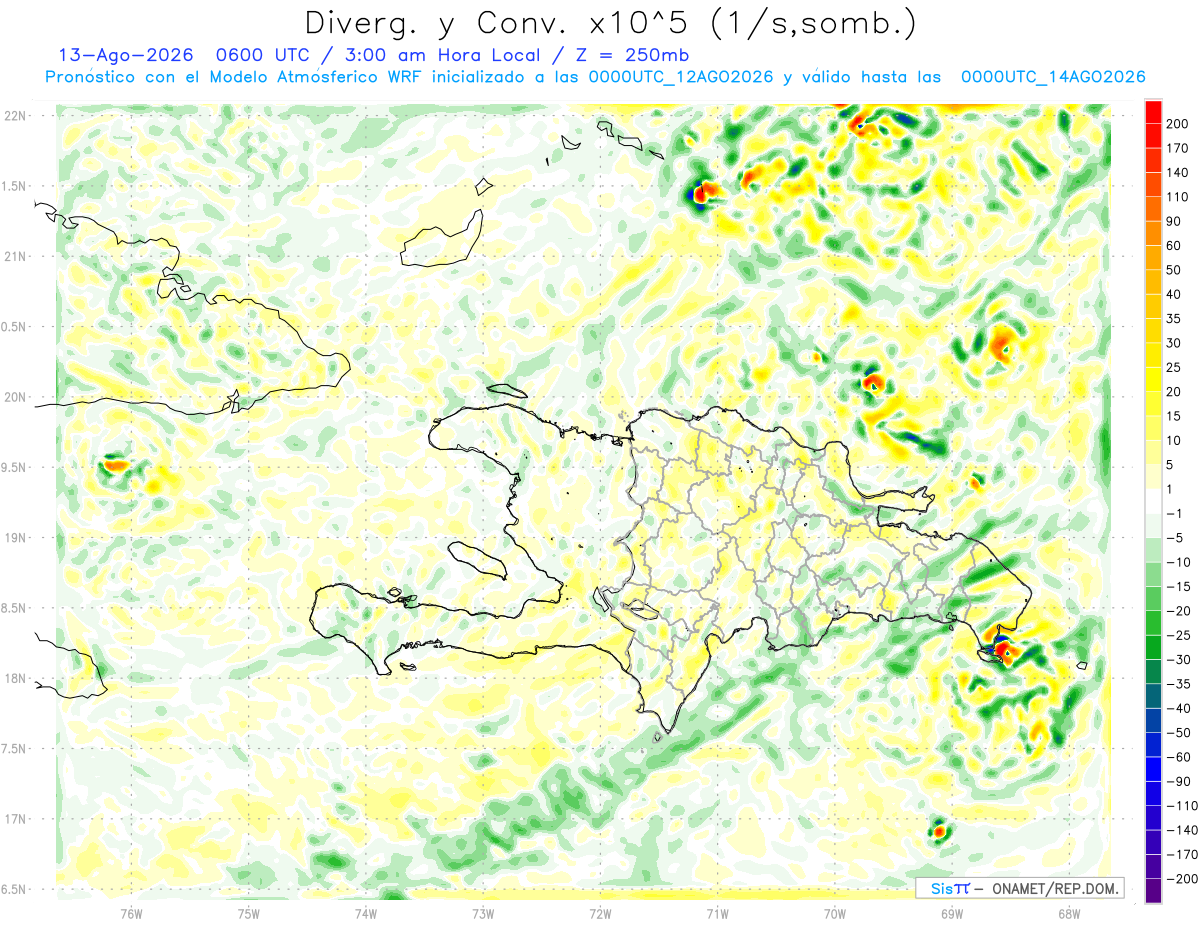Image resolution: width=1200 pixels, height=927 pixels.
Task: Click the -170 color scale value
Action: click(x=1183, y=855)
